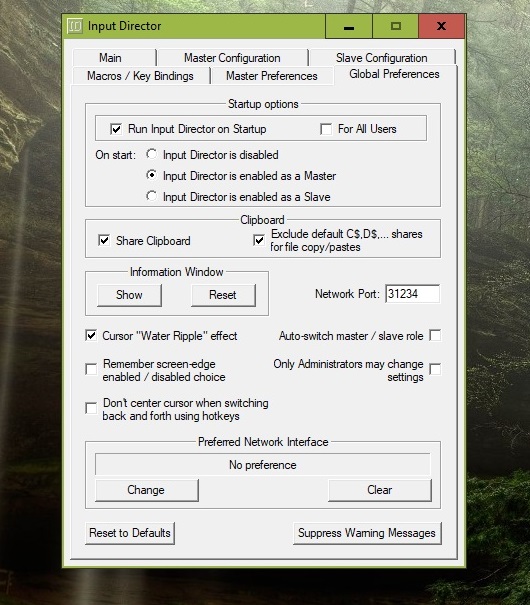
Task: Enable the For All Users checkbox
Action: (326, 129)
